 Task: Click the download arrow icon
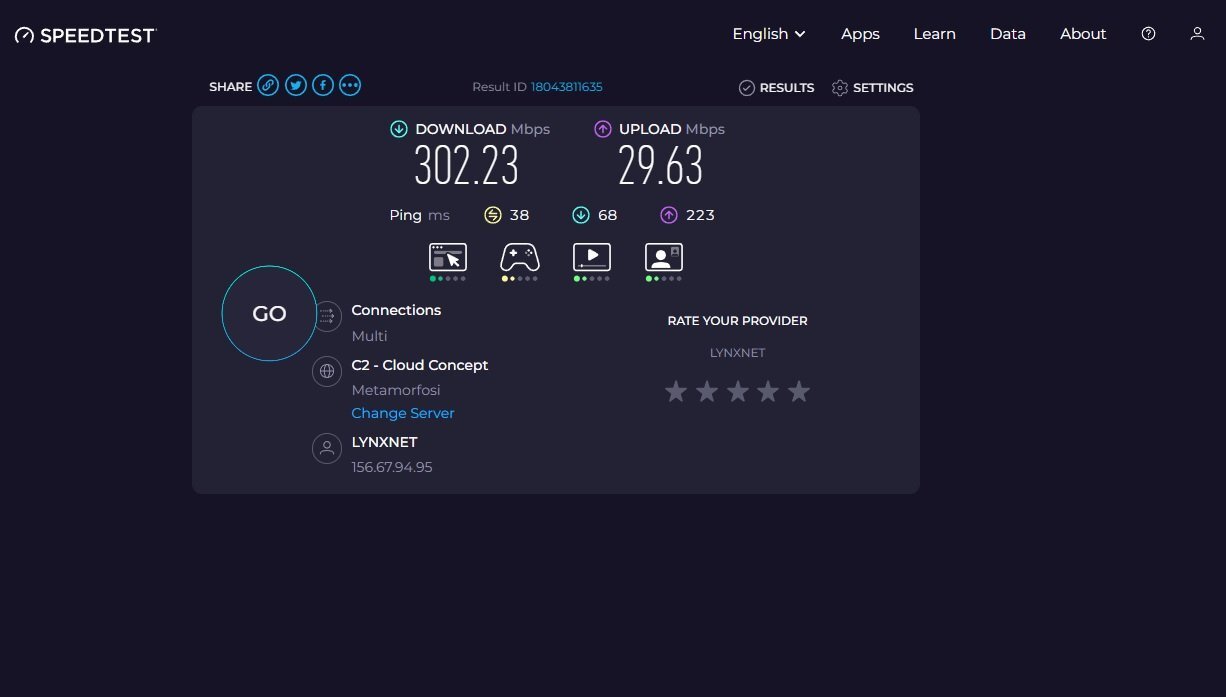[399, 129]
